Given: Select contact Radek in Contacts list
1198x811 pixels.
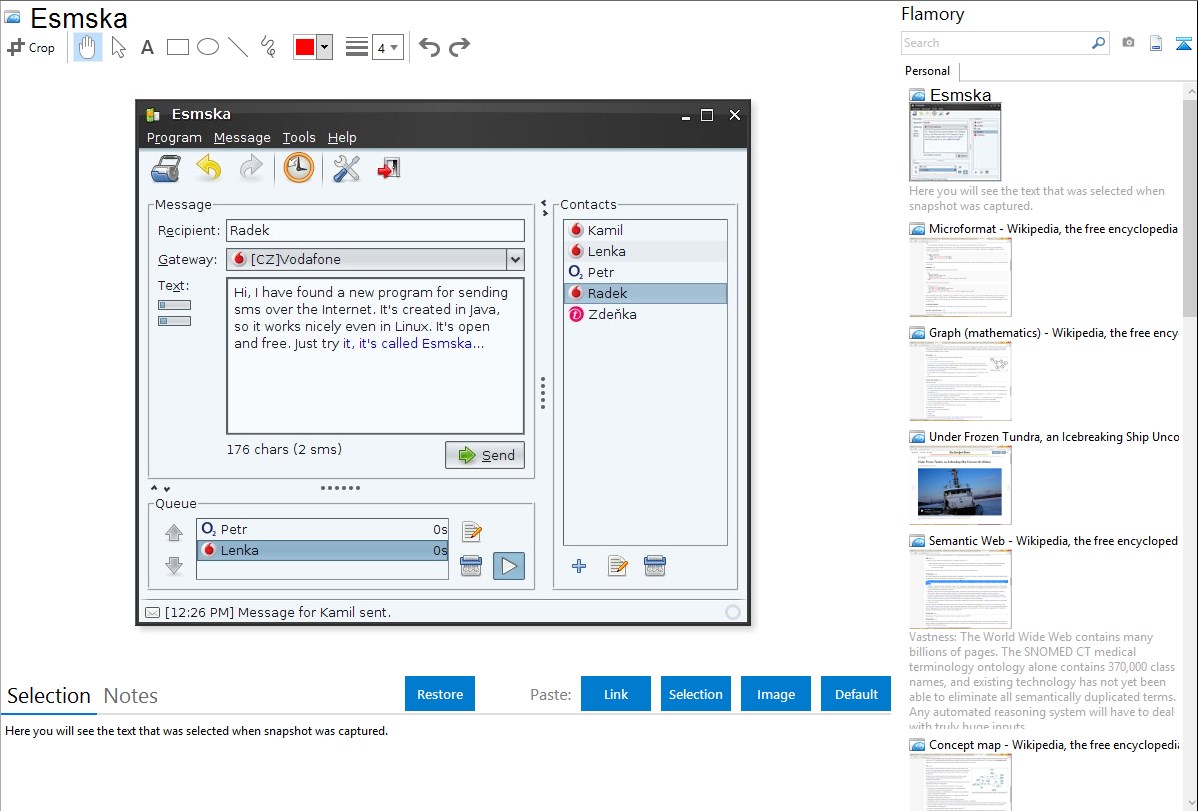Looking at the screenshot, I should point(645,294).
